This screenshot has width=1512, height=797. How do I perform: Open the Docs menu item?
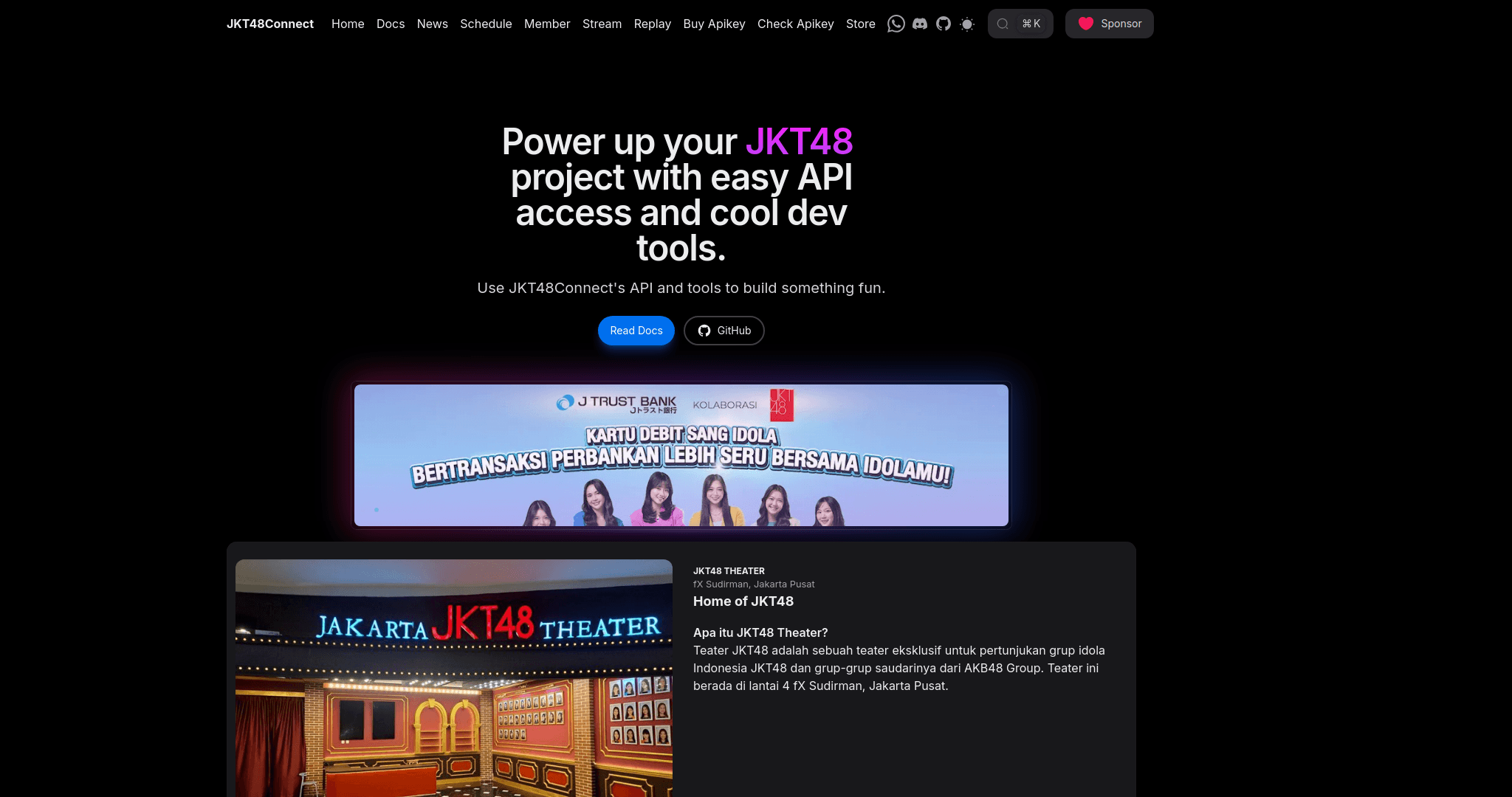[391, 24]
